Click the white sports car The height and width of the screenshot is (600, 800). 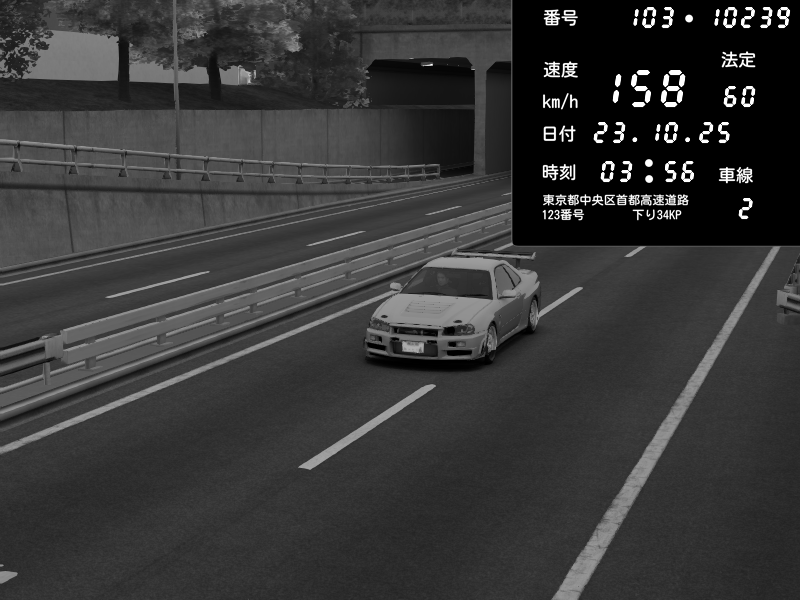pos(455,308)
